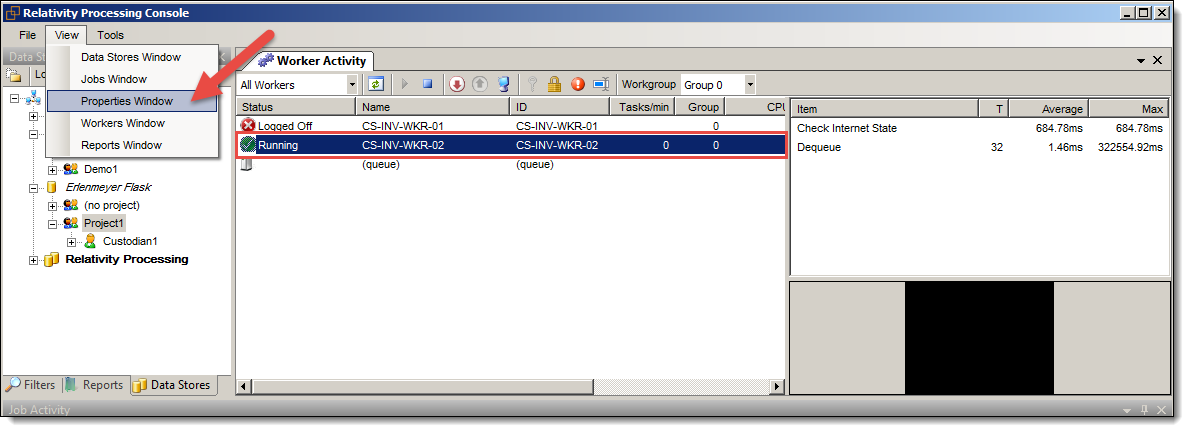Click the horizontal scrollbar thumb in worker list
Image resolution: width=1189 pixels, height=432 pixels.
coord(421,387)
